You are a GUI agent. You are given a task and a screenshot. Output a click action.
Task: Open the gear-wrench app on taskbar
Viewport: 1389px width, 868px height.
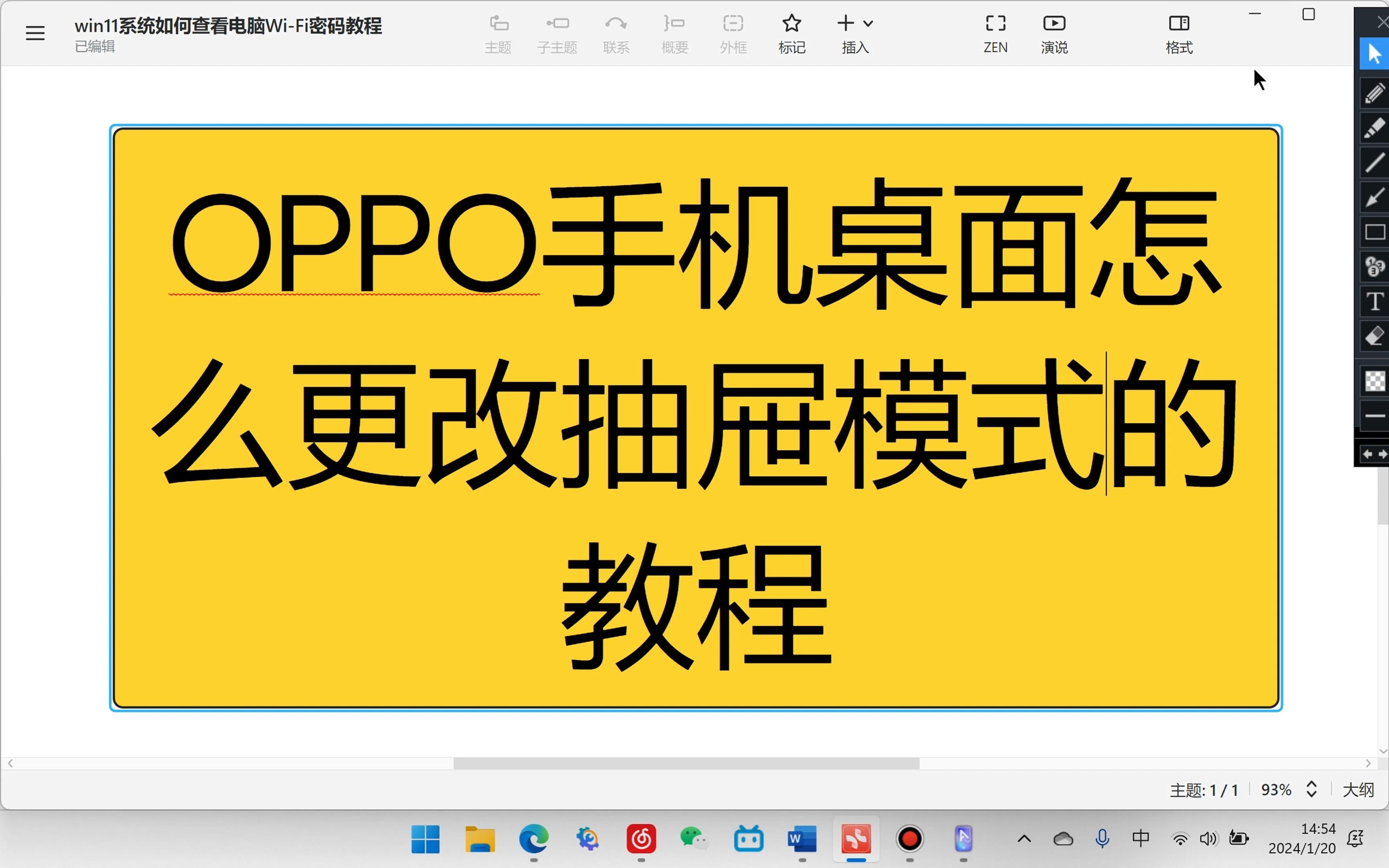pos(588,839)
